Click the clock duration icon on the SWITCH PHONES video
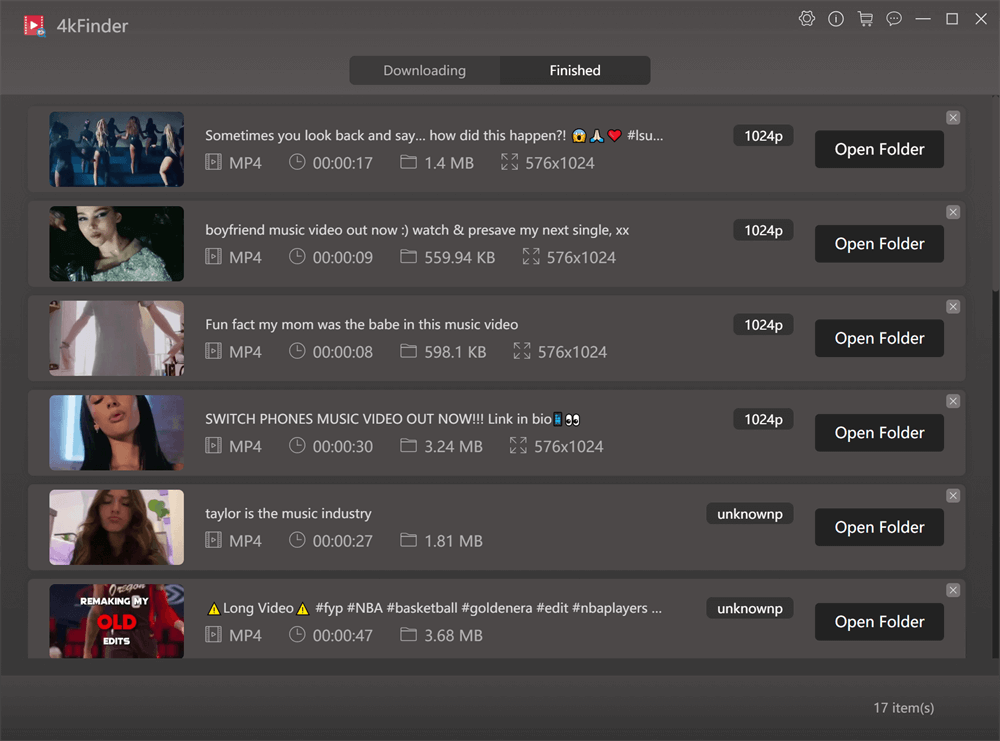The height and width of the screenshot is (741, 1000). pos(297,446)
